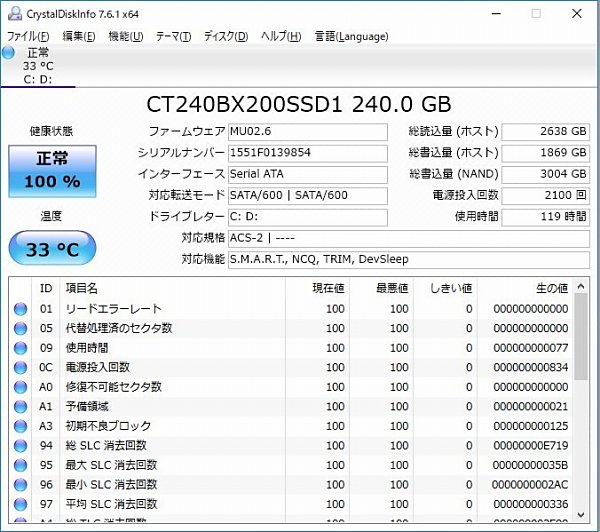Click status icon for 総 SLC 消去回数 row
600x532 pixels.
pos(21,445)
